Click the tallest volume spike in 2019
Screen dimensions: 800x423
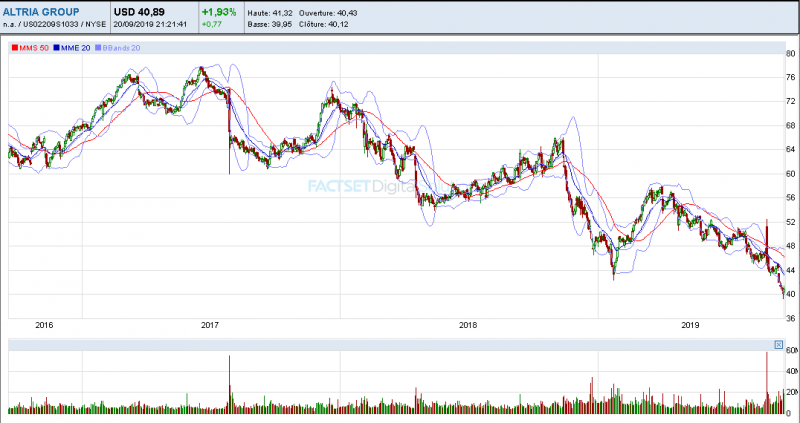coord(766,383)
